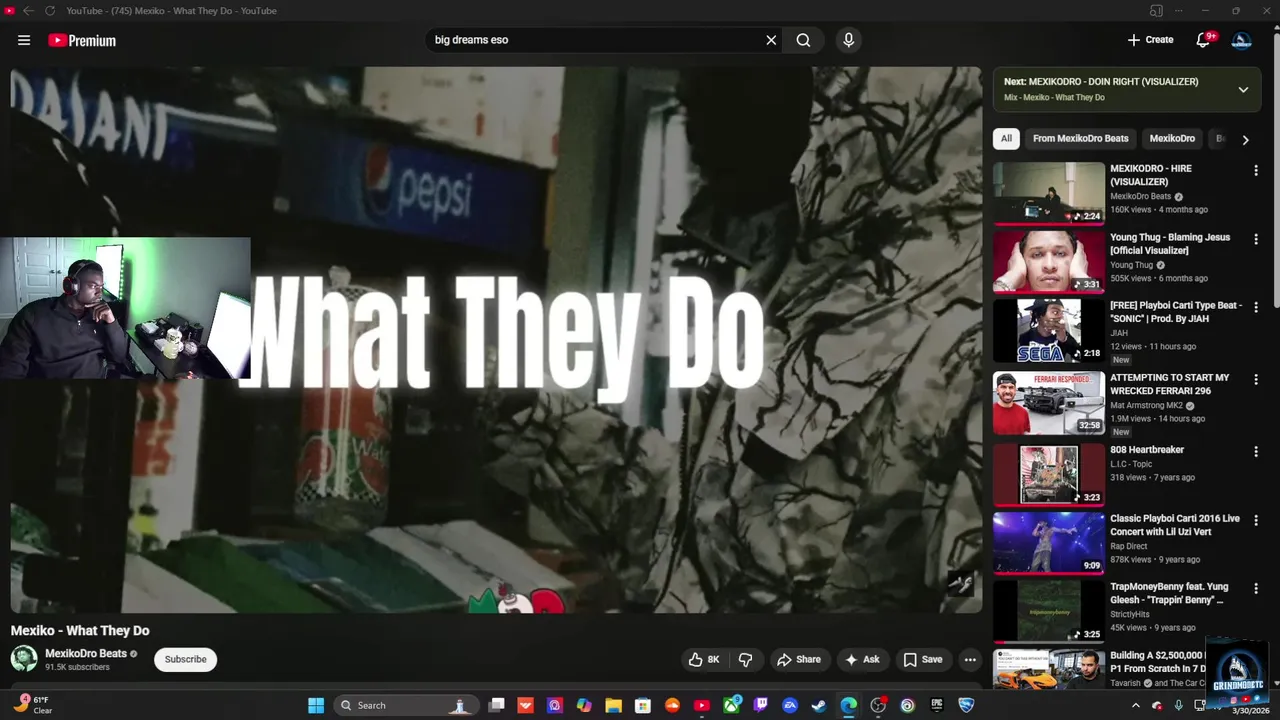Subscribe to MexikoDro Beats
This screenshot has width=1280, height=720.
(x=185, y=659)
